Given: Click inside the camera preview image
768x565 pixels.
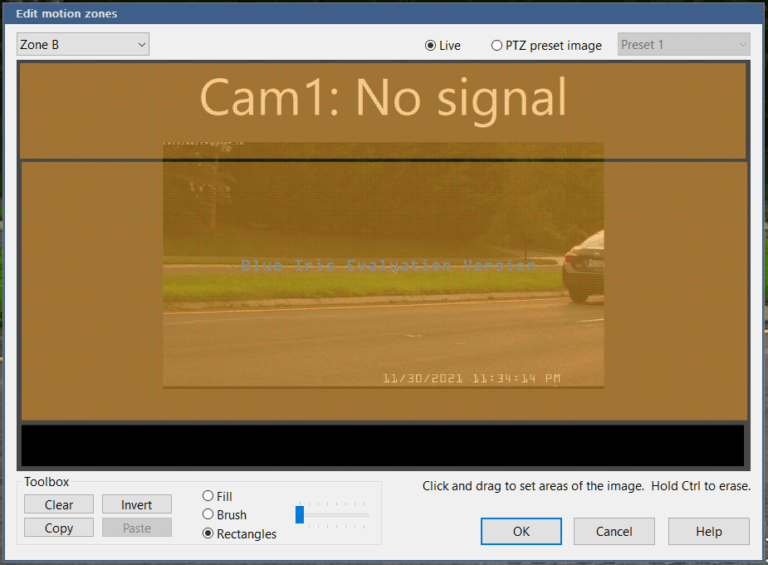Looking at the screenshot, I should point(383,265).
